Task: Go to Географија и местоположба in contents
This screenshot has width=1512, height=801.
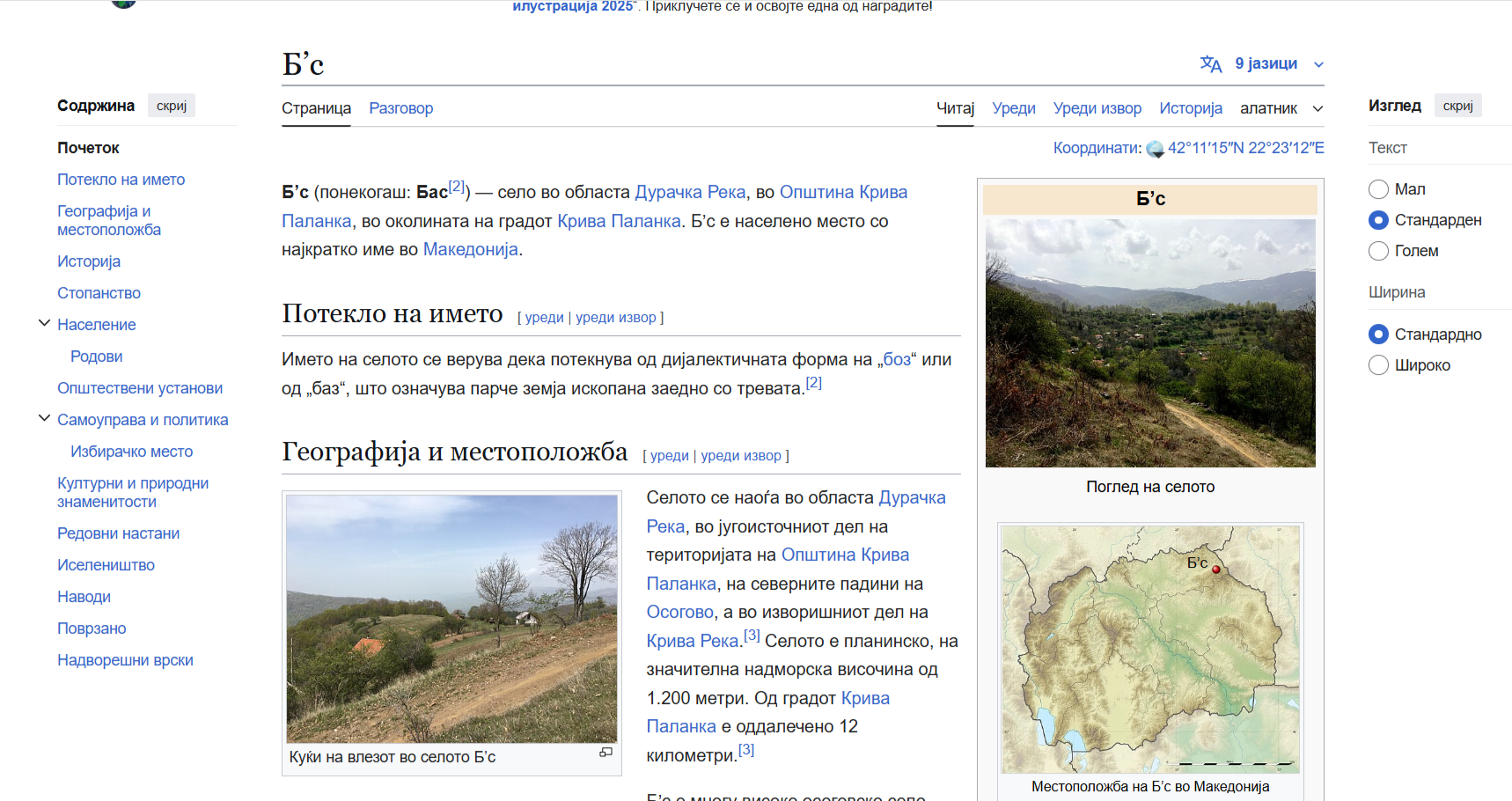Action: 109,220
